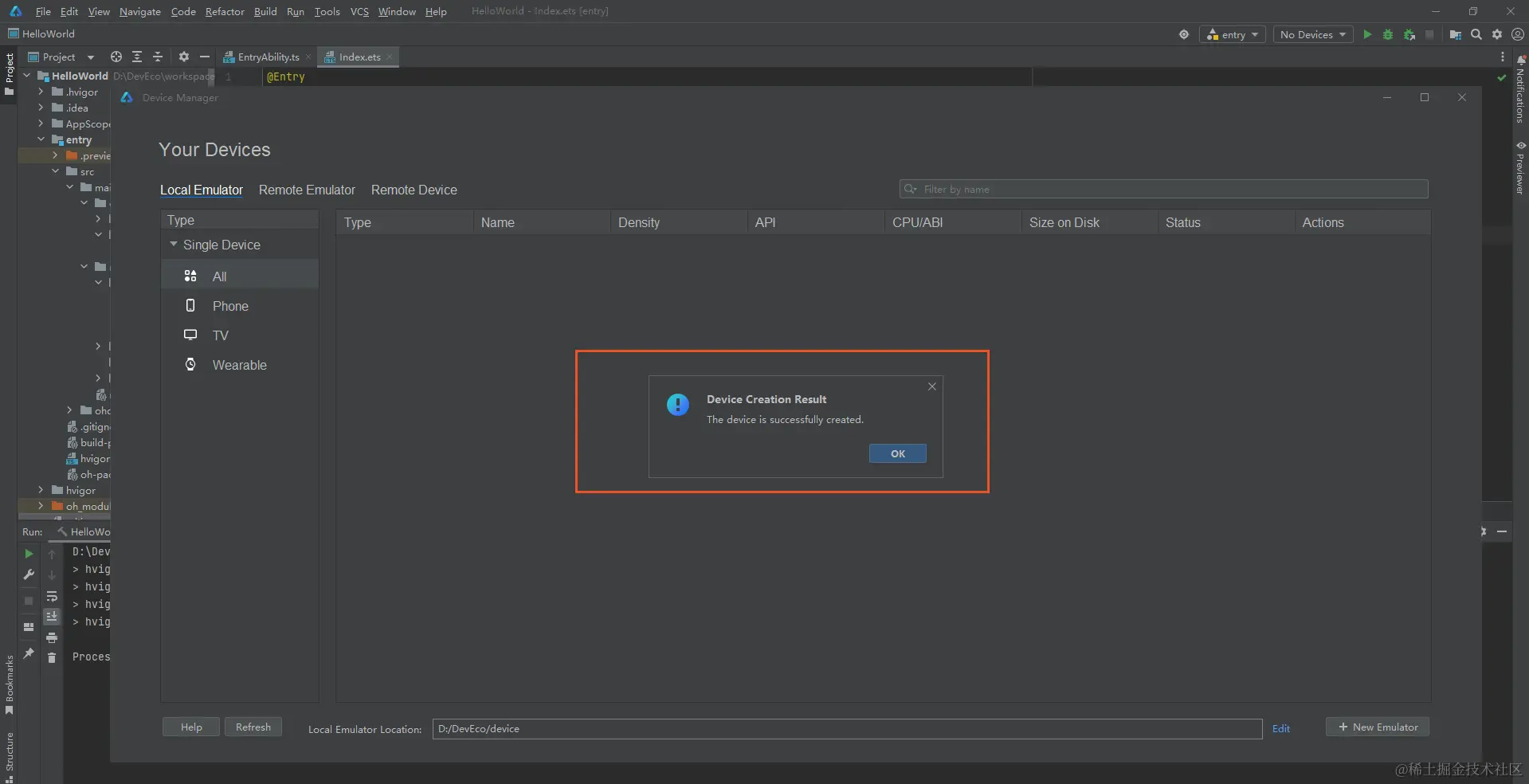Viewport: 1529px width, 784px height.
Task: Open Search Everywhere magnifier icon
Action: (1476, 34)
